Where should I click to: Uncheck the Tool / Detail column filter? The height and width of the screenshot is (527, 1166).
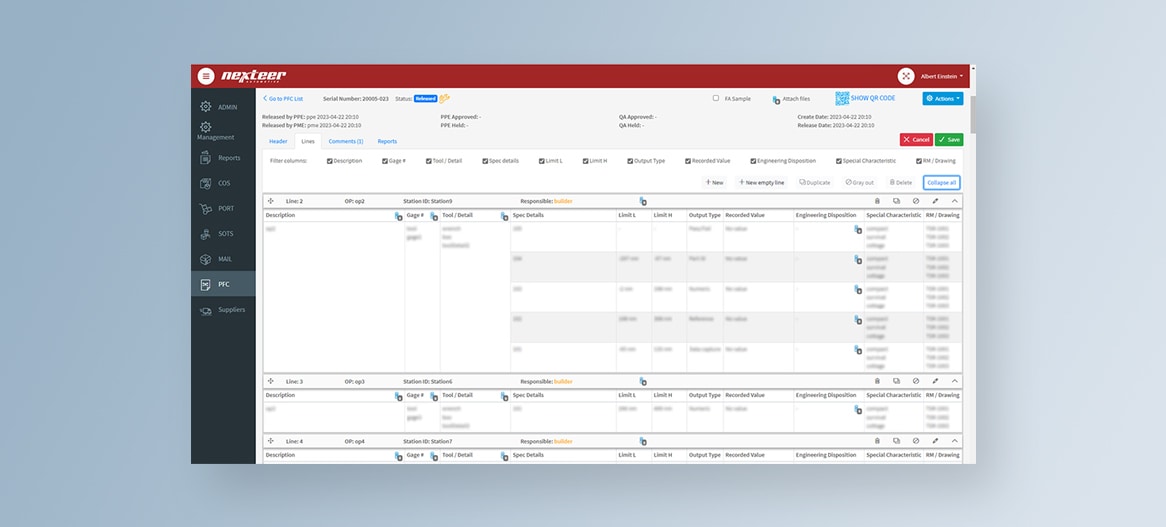pos(429,161)
